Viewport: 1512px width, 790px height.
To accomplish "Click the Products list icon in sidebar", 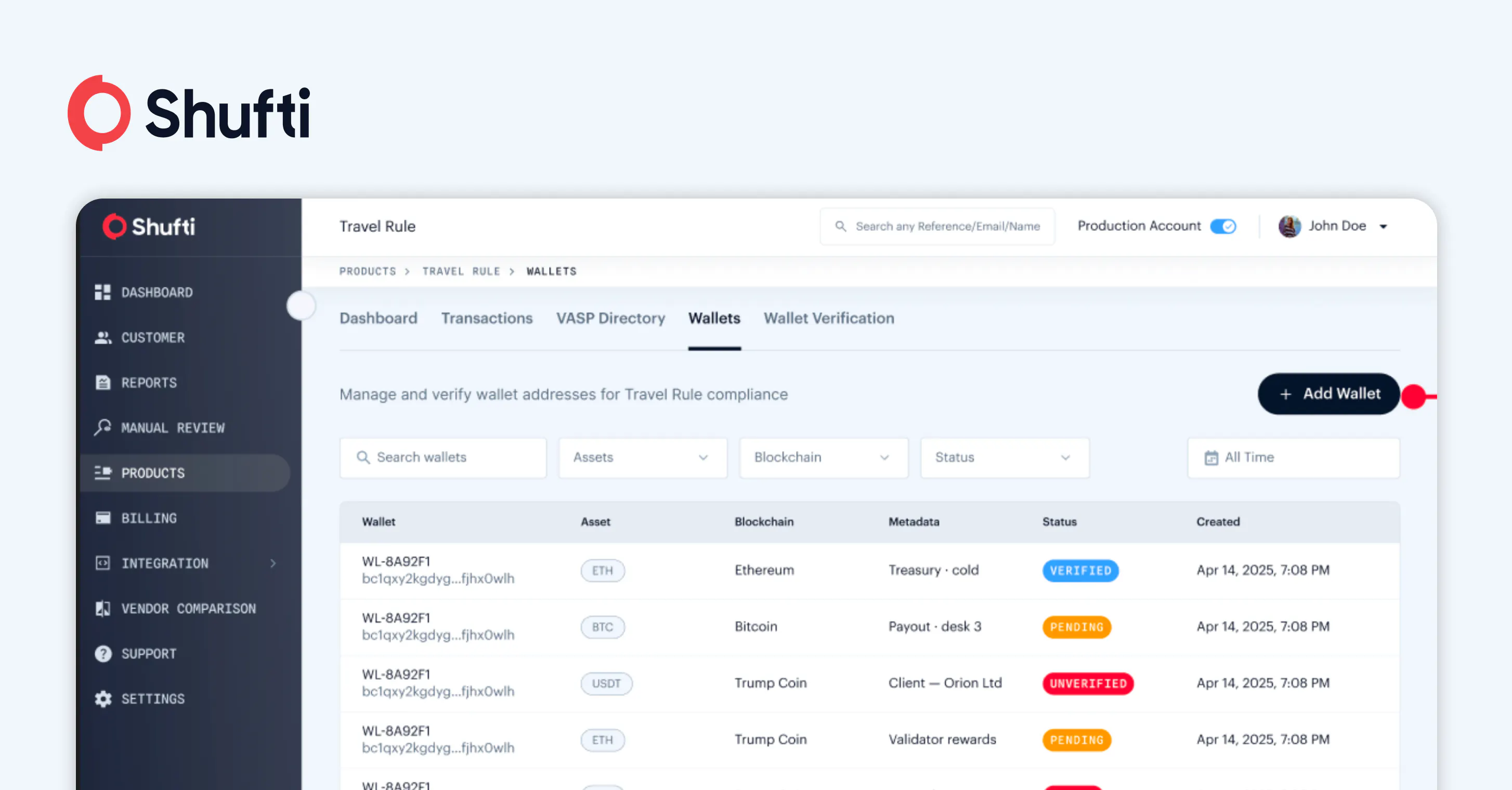I will point(103,472).
